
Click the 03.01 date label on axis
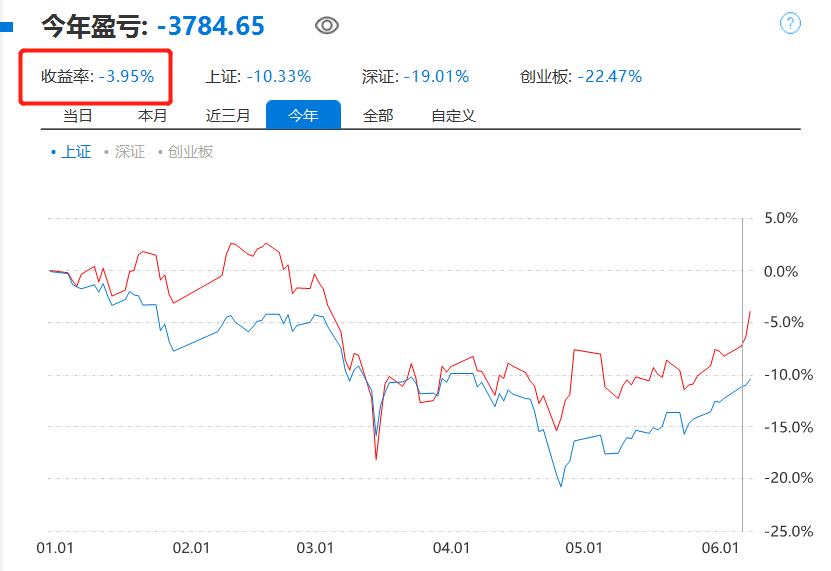pyautogui.click(x=315, y=548)
